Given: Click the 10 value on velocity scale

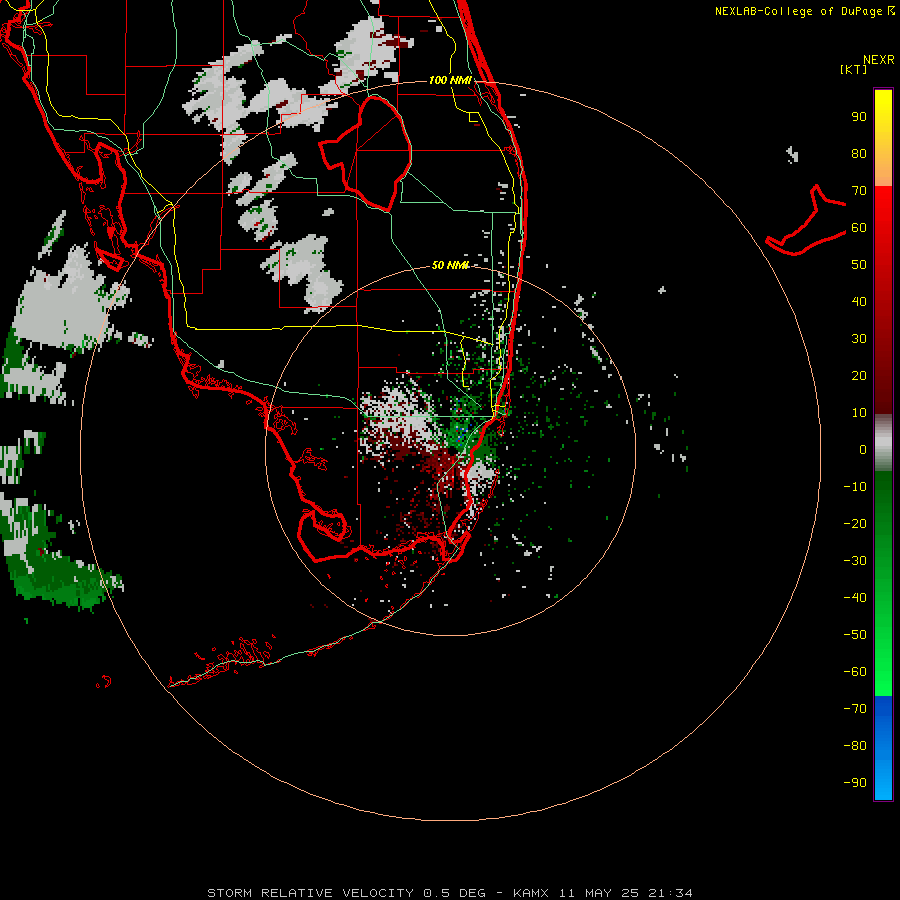Looking at the screenshot, I should pyautogui.click(x=859, y=413).
